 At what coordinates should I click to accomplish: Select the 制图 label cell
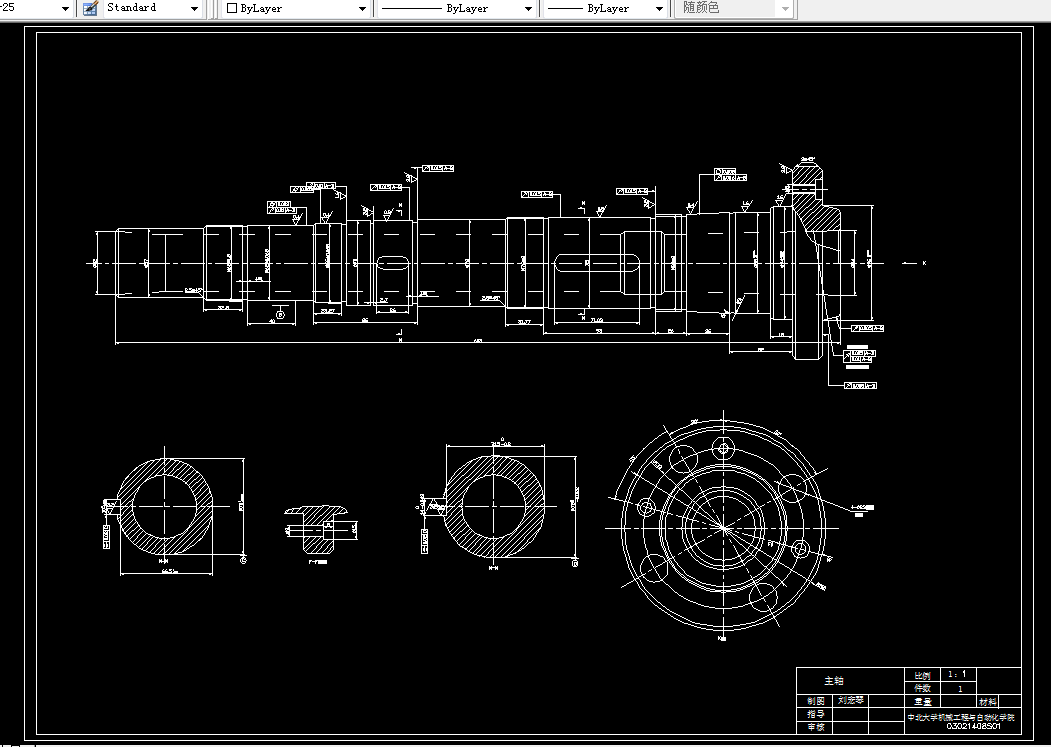coord(815,701)
